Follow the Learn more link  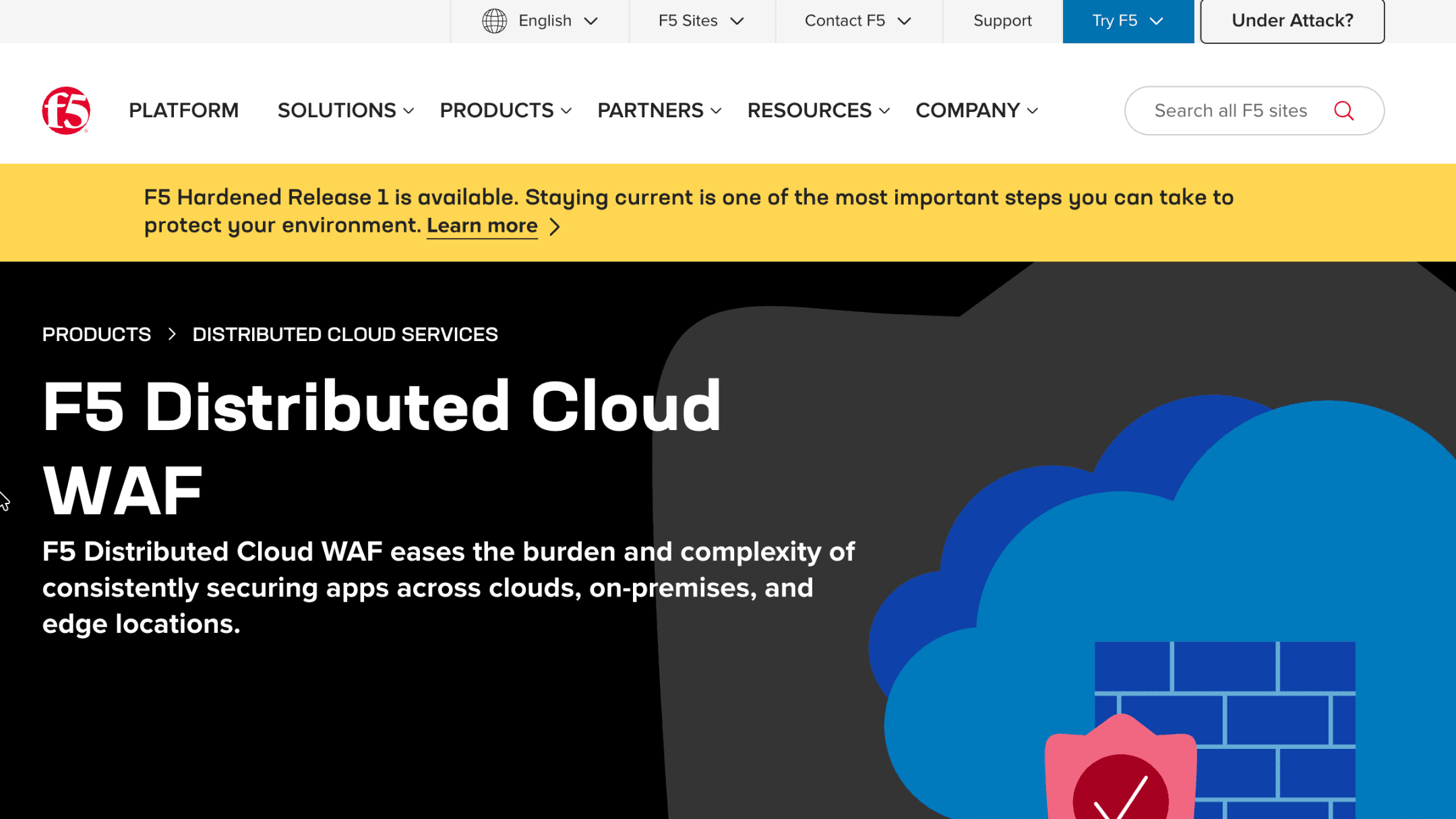482,226
